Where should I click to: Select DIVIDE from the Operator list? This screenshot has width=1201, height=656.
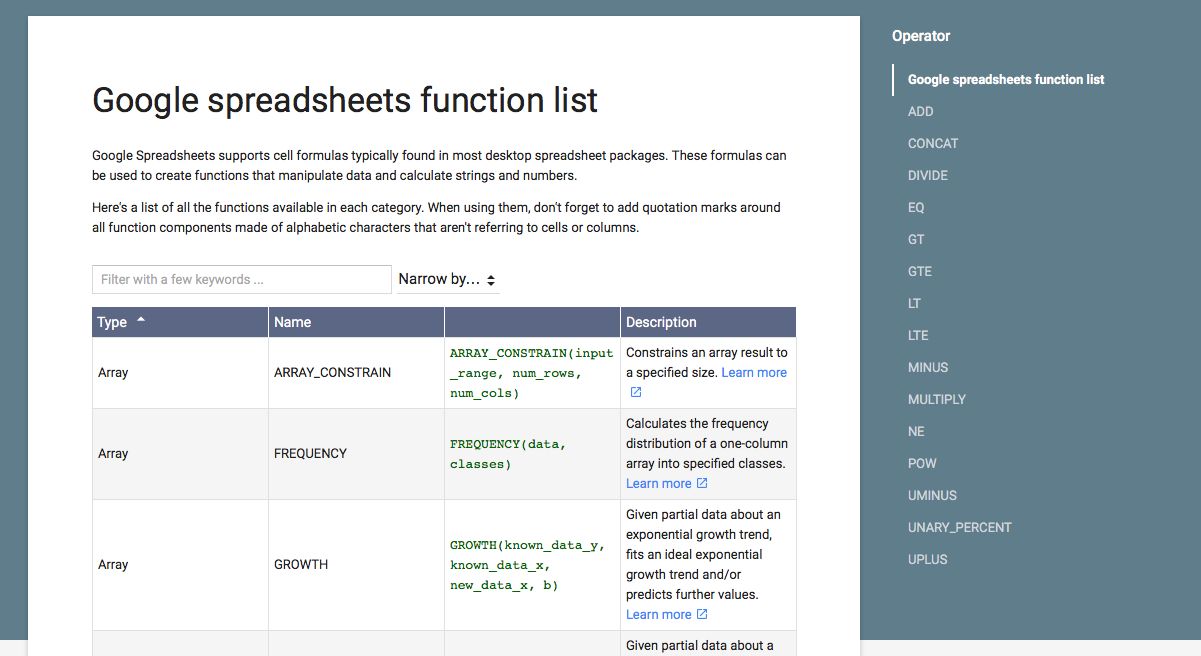[x=928, y=176]
